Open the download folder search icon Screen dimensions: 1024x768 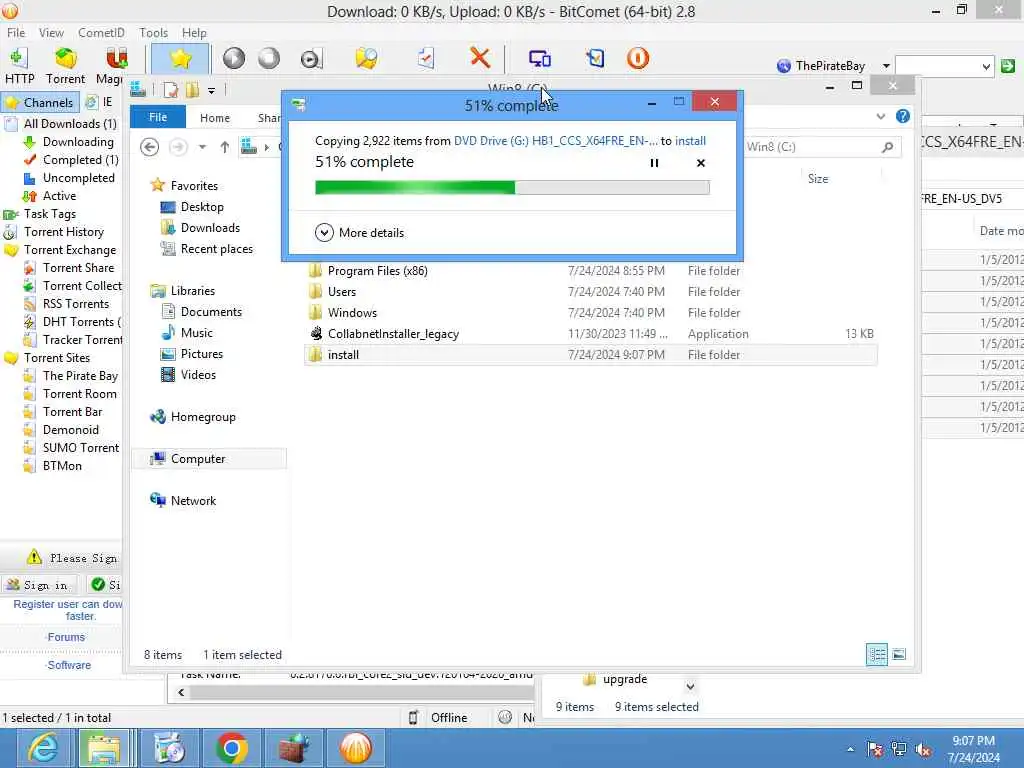pyautogui.click(x=366, y=59)
